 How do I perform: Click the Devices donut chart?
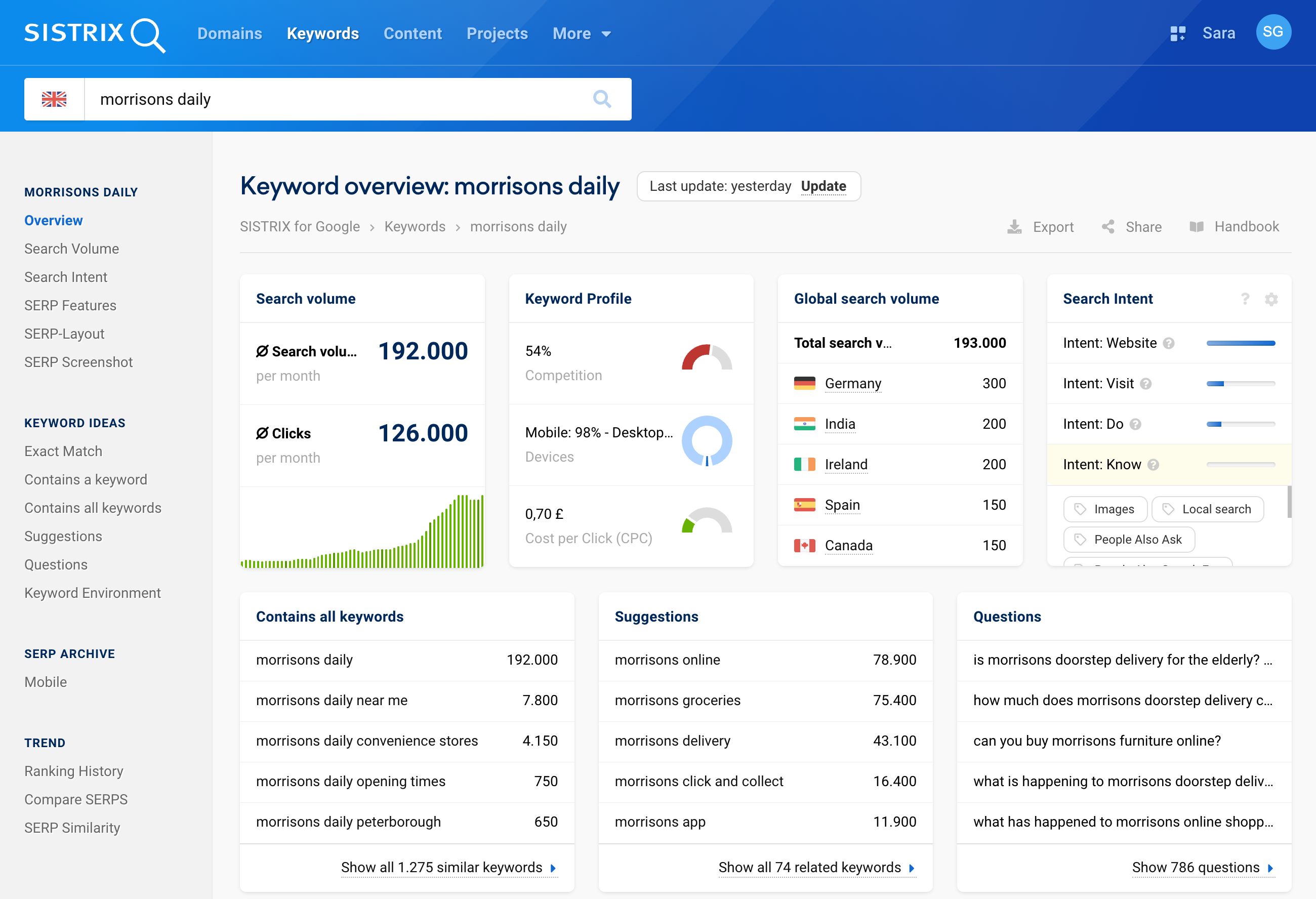pyautogui.click(x=706, y=441)
